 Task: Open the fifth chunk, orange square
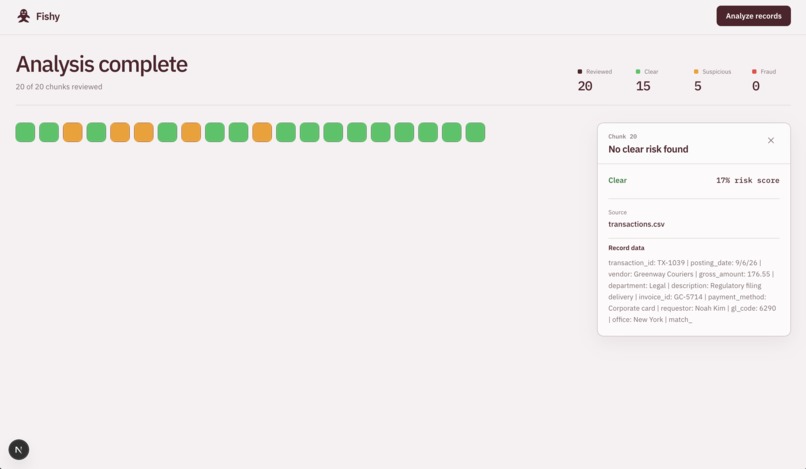(x=120, y=132)
